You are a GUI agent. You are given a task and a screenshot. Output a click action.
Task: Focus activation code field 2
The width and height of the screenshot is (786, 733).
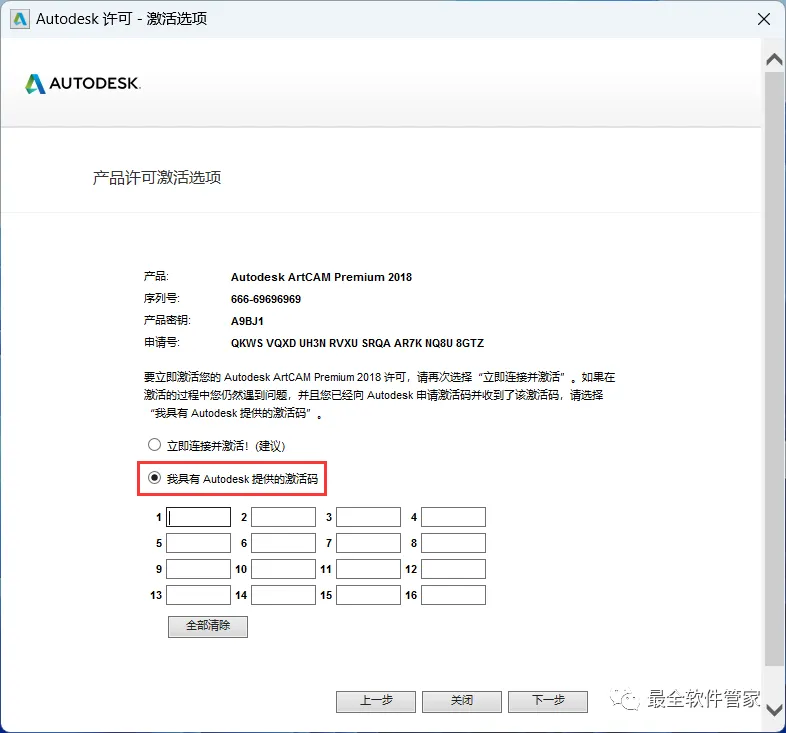click(x=283, y=517)
